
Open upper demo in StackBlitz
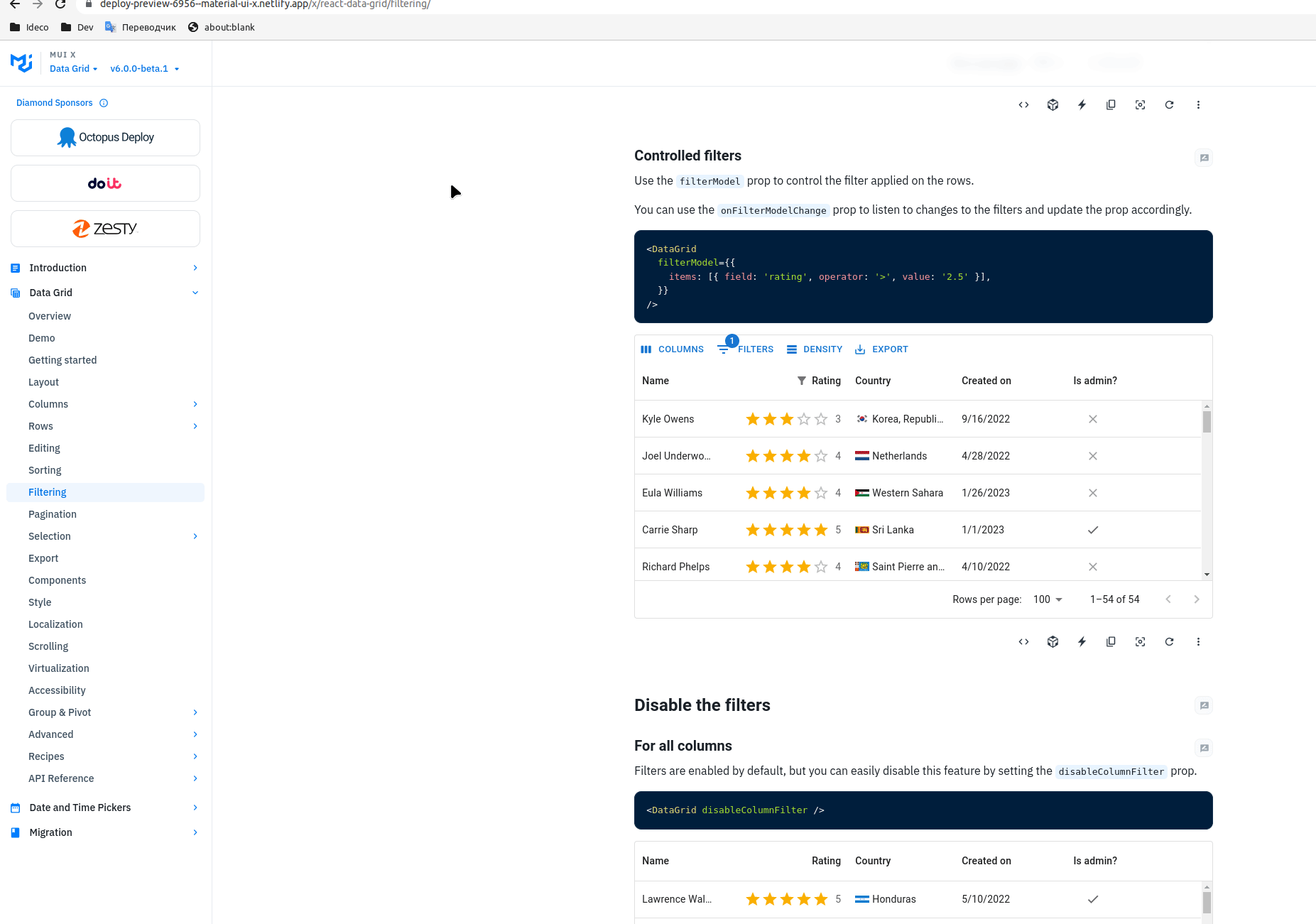coord(1082,105)
